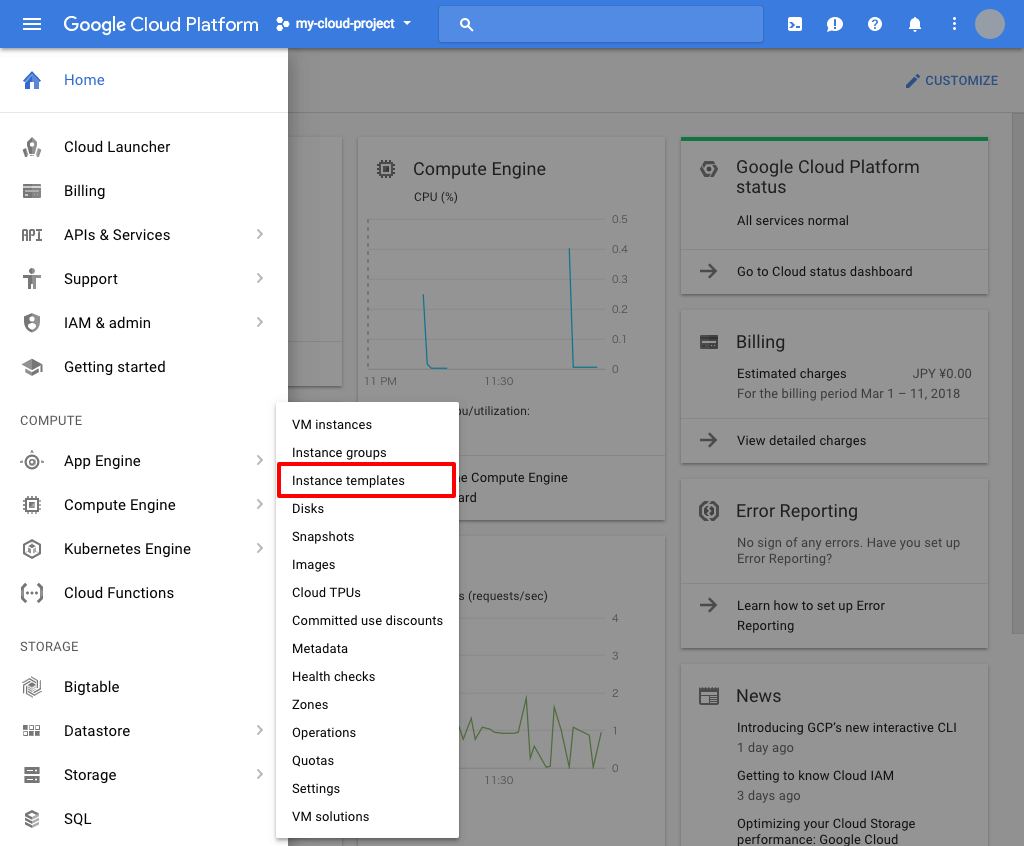Open the Cloud Launcher sidebar item

tap(144, 148)
